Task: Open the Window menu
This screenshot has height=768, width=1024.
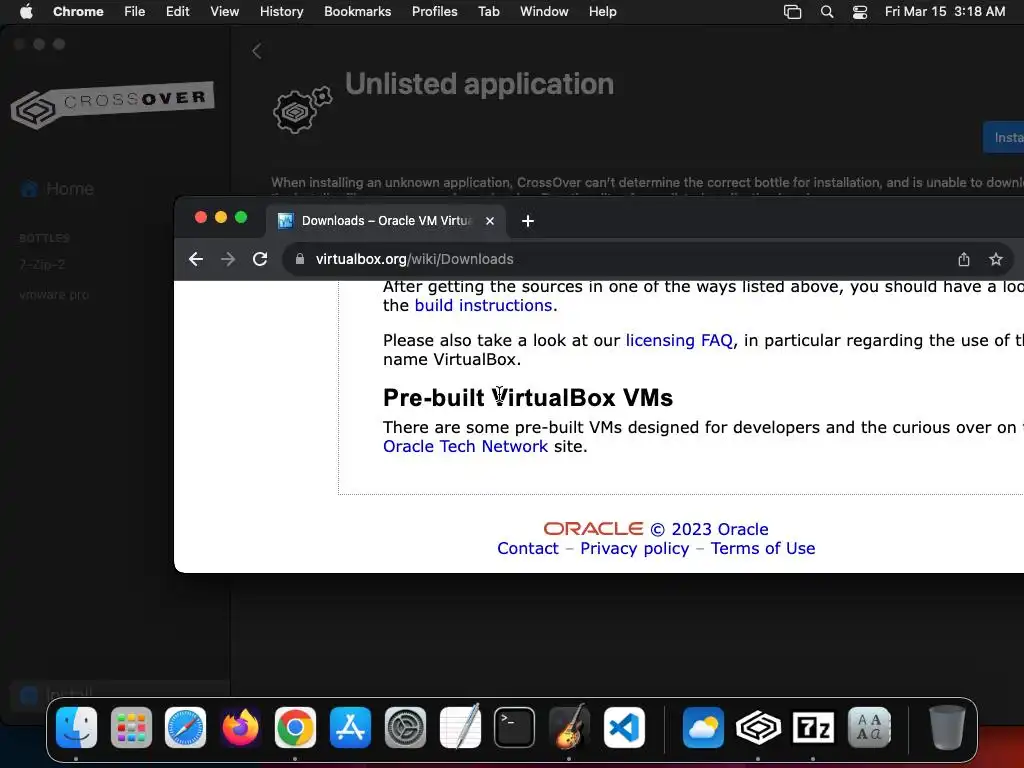Action: tap(544, 11)
